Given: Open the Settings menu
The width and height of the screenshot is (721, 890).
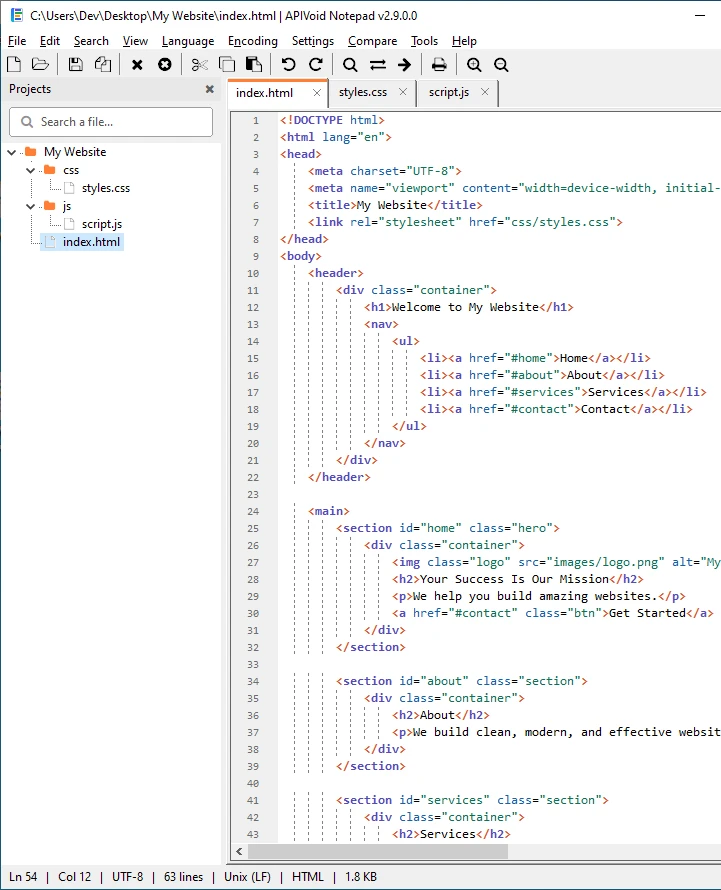Looking at the screenshot, I should tap(313, 41).
